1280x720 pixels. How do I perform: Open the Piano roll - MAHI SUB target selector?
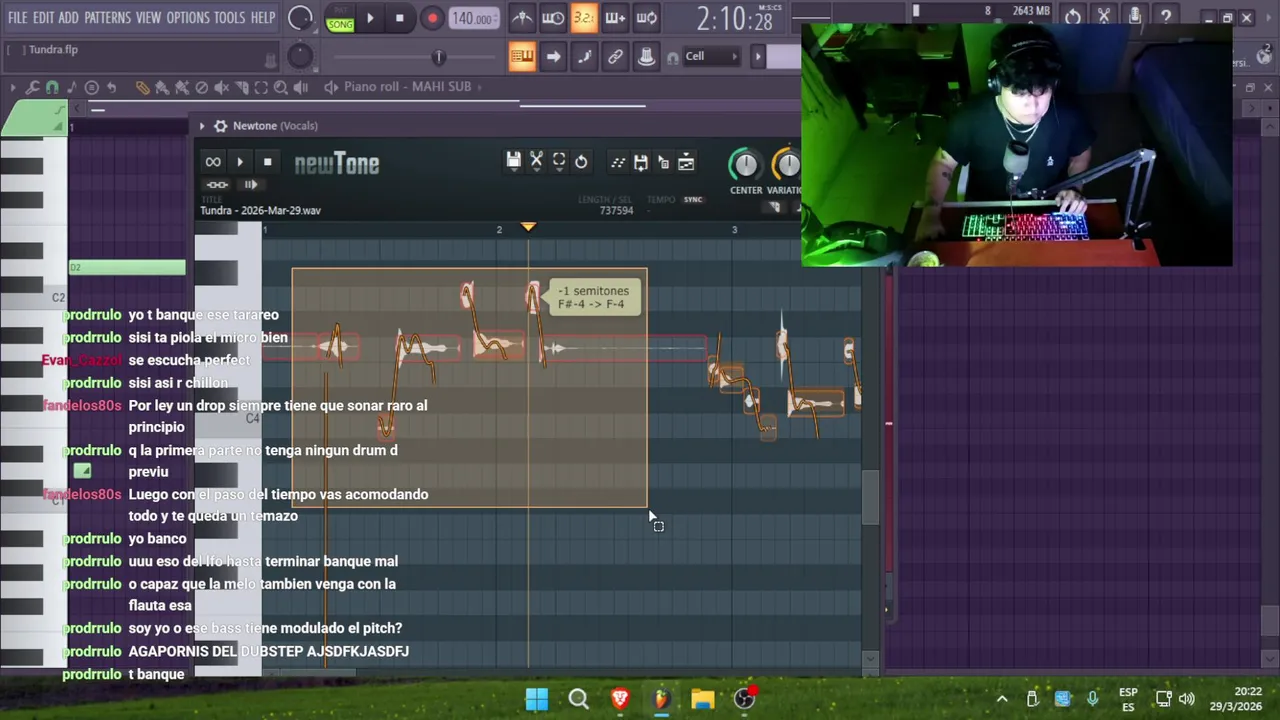click(407, 87)
